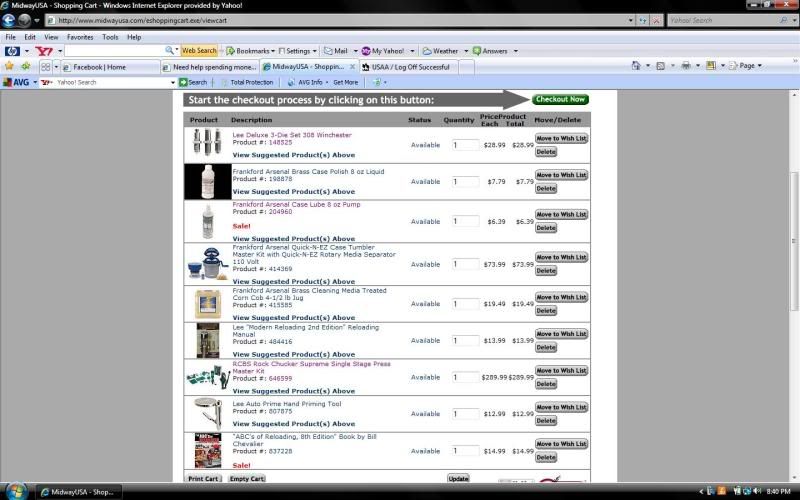
Task: Click the Yahoo toolbar Settings button
Action: (x=295, y=51)
